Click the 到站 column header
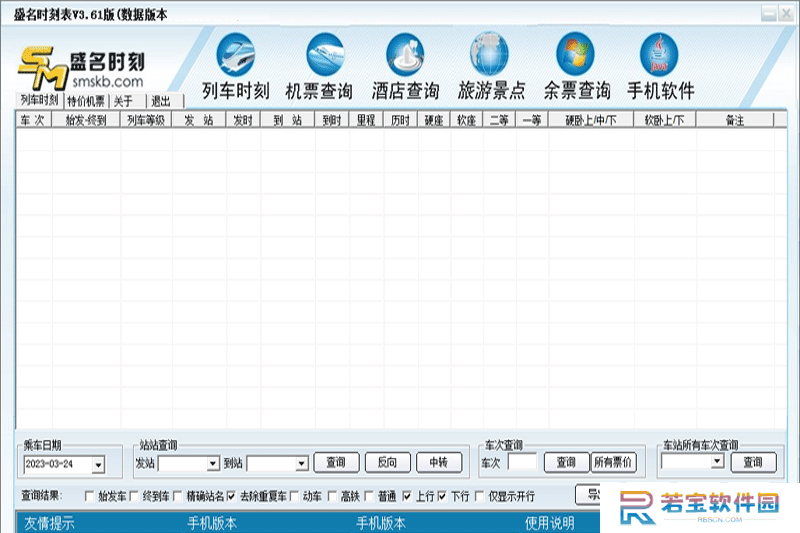 [x=288, y=120]
